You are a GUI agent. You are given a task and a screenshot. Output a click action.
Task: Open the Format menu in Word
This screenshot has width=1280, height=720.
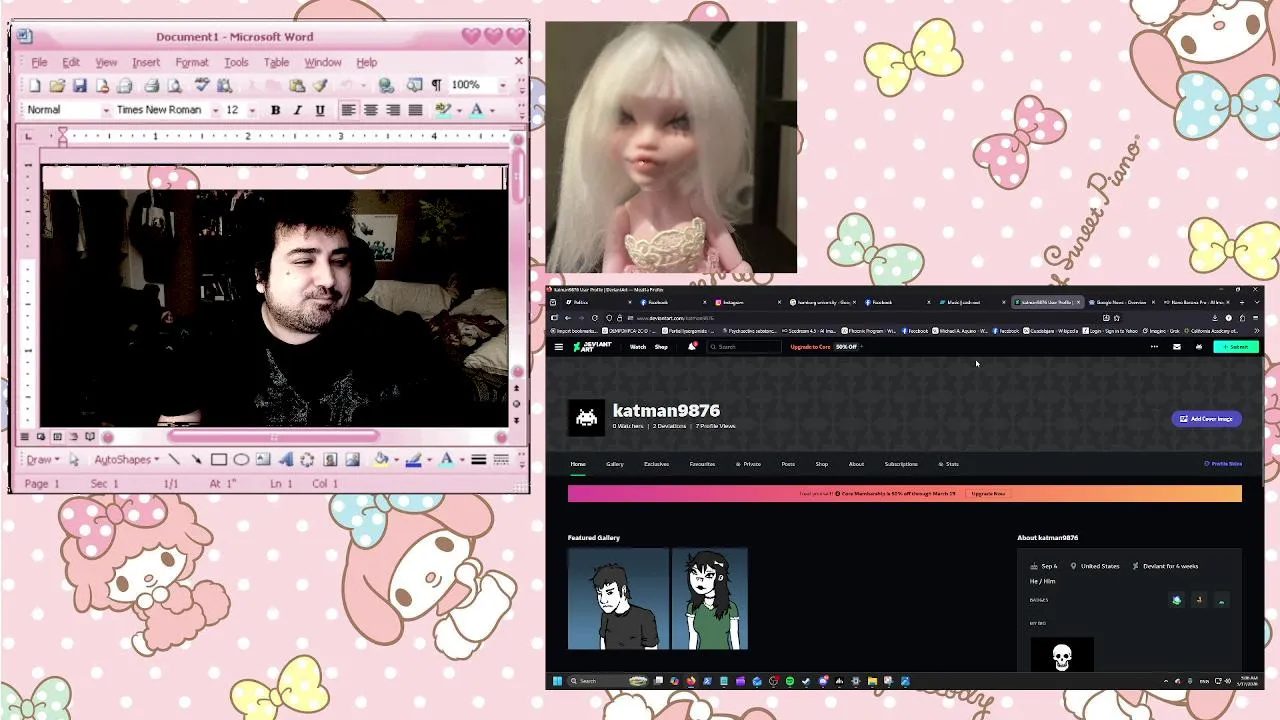[191, 62]
